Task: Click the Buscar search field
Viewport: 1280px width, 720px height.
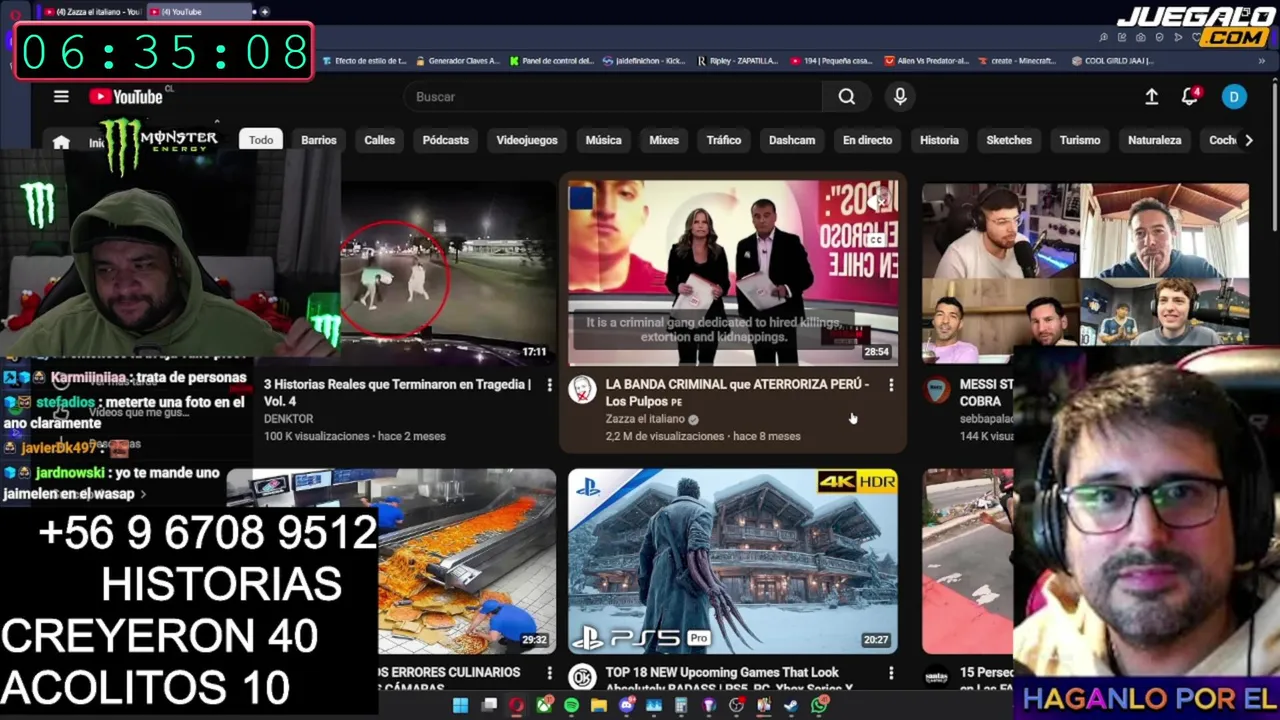Action: (x=613, y=97)
